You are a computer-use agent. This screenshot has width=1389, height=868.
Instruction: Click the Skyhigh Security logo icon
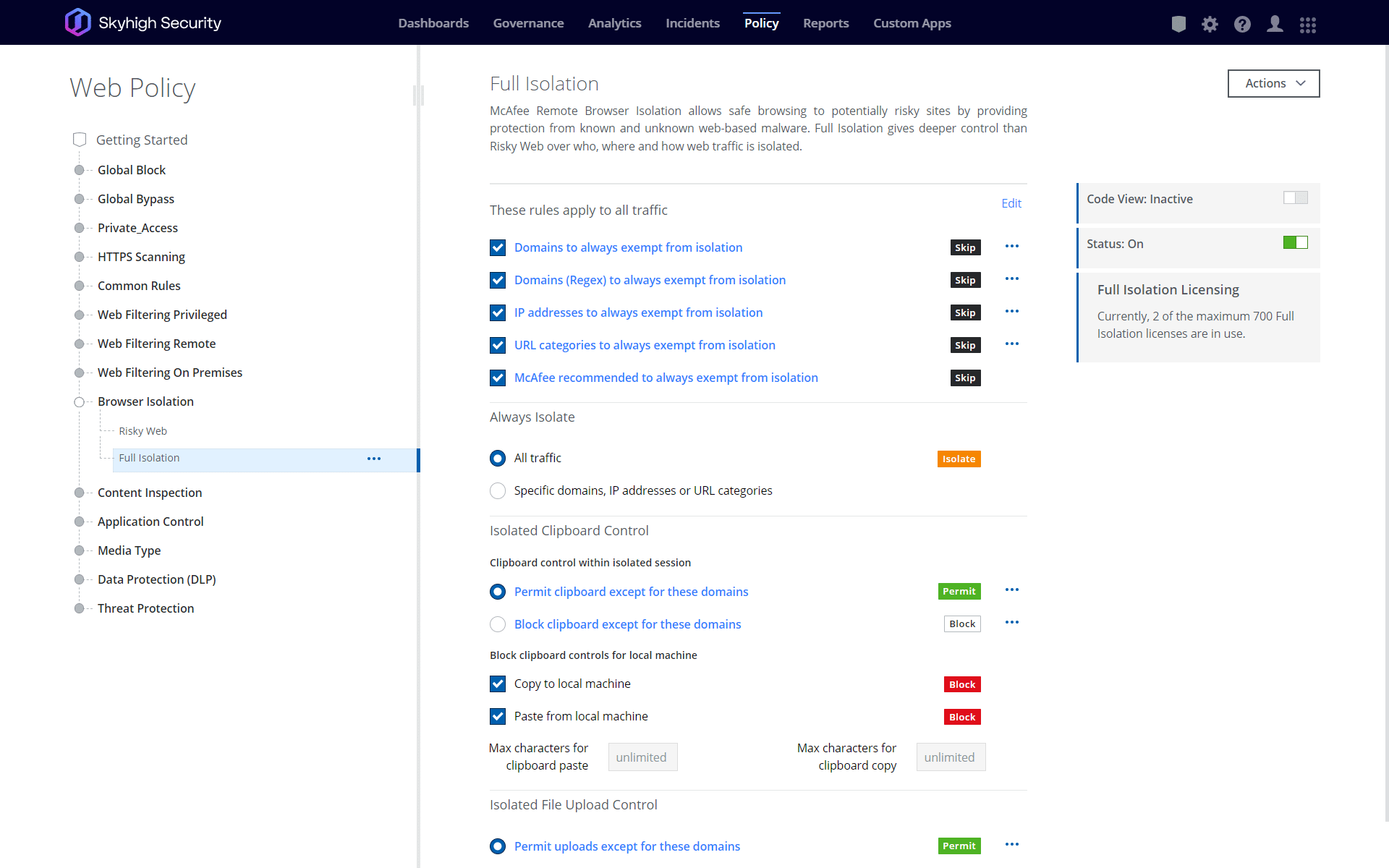pos(77,22)
